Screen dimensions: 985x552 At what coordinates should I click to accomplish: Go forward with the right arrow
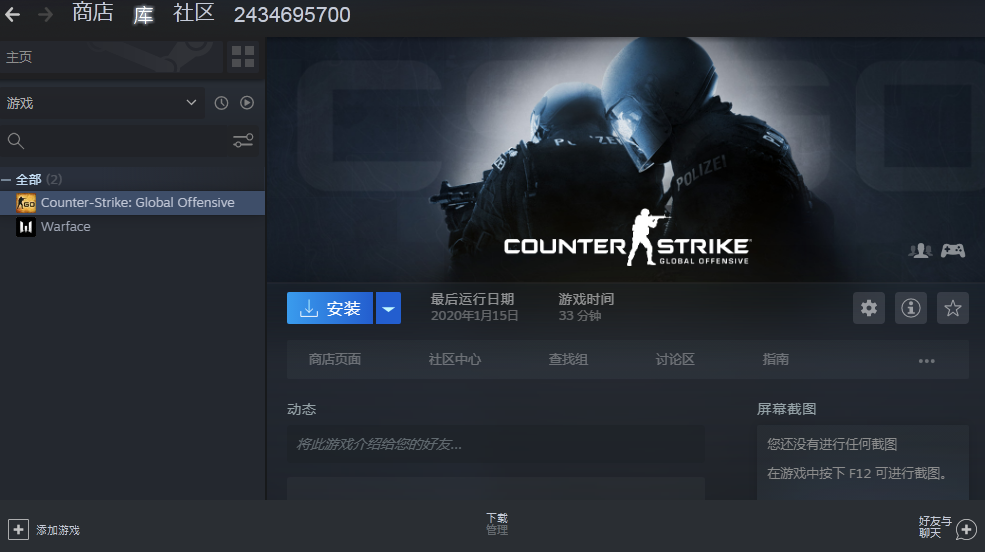coord(45,14)
